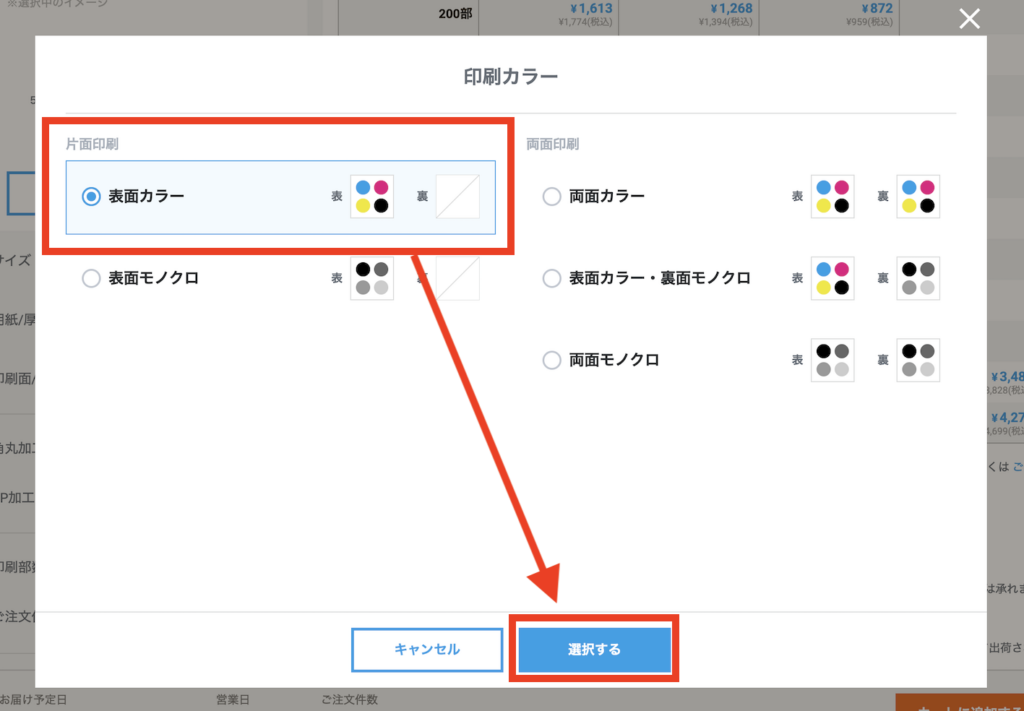Click blank back-side icon of 表面モノクロ
Screen dimensions: 1024x711
[x=458, y=278]
